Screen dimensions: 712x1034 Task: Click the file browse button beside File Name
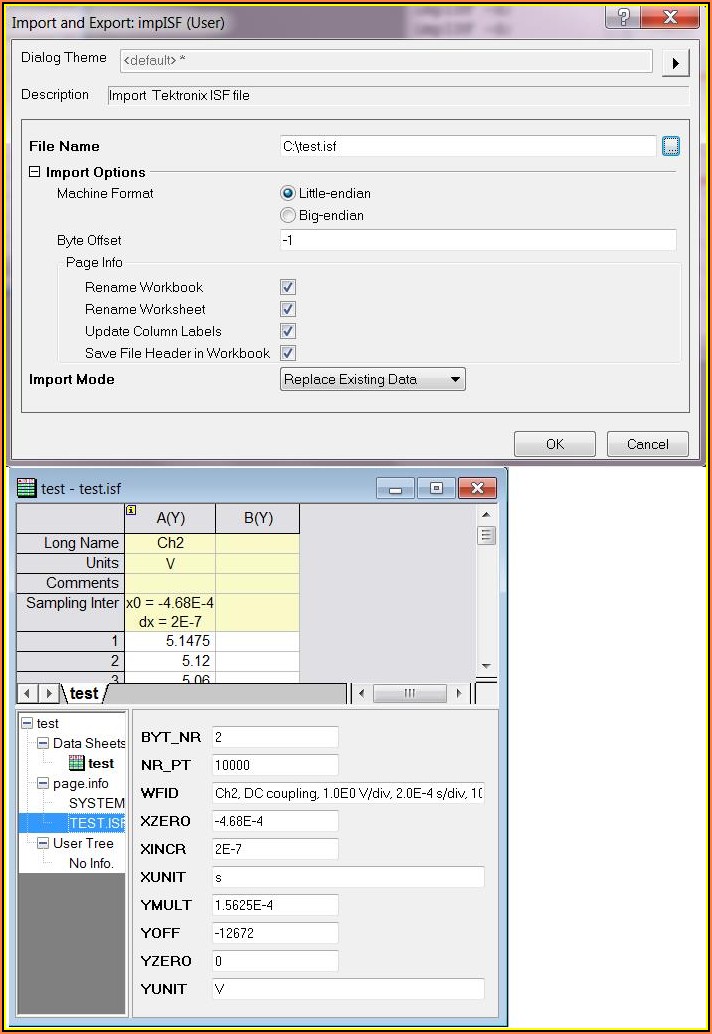(671, 147)
